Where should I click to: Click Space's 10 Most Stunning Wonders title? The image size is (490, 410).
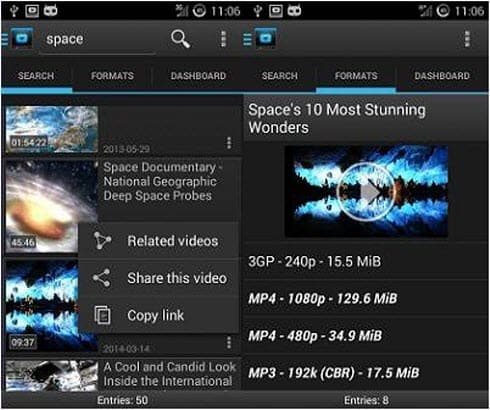point(337,119)
